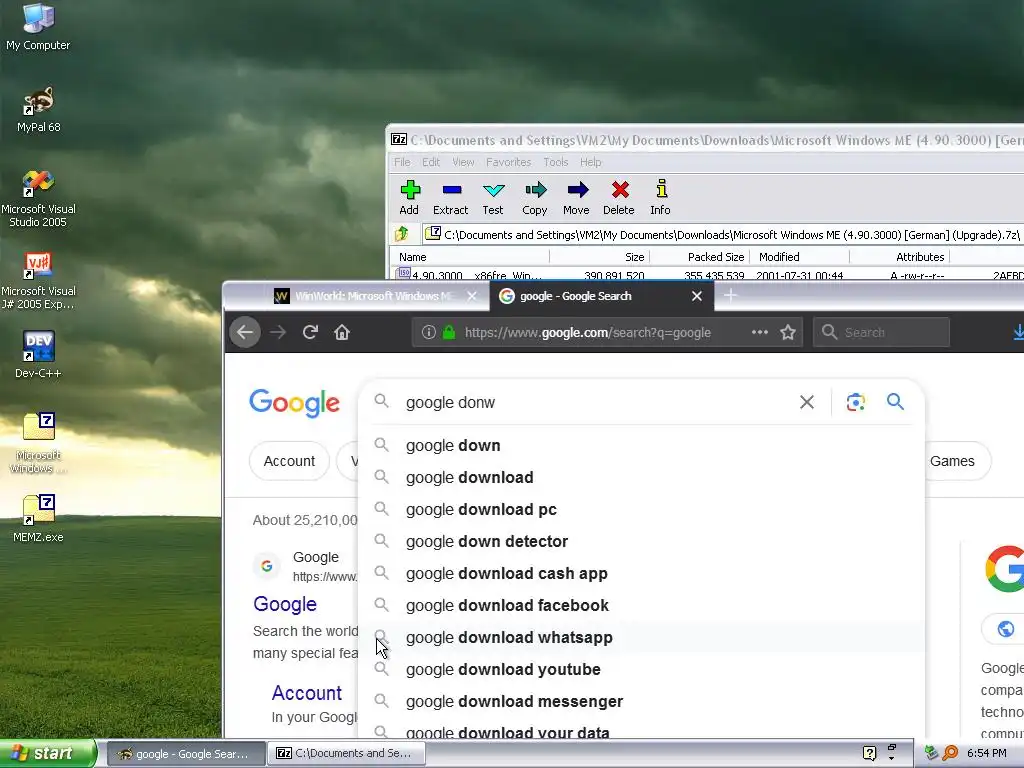Sort 7-Zip list by Name column
This screenshot has width=1024, height=768.
(470, 257)
